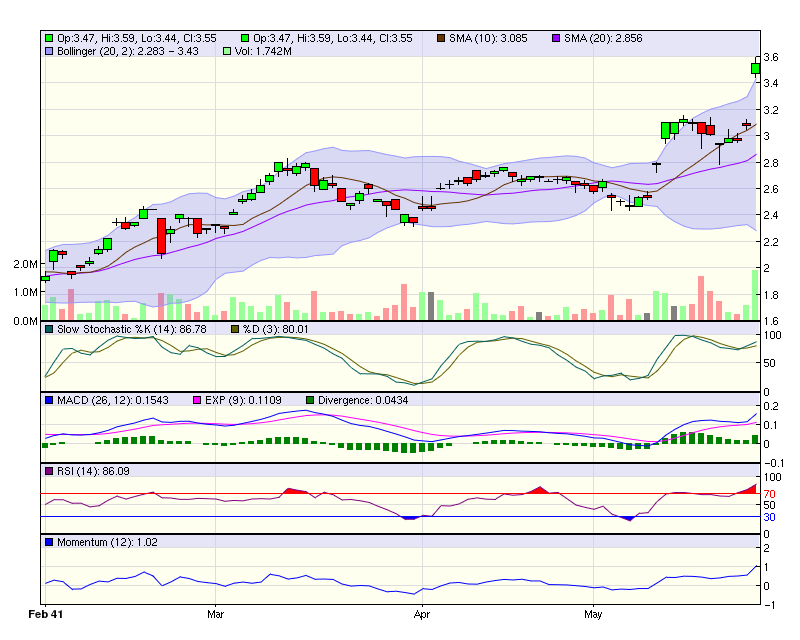Screen dimensions: 800x640
Task: Click the Vol: 1.742M legend text
Action: [264, 50]
